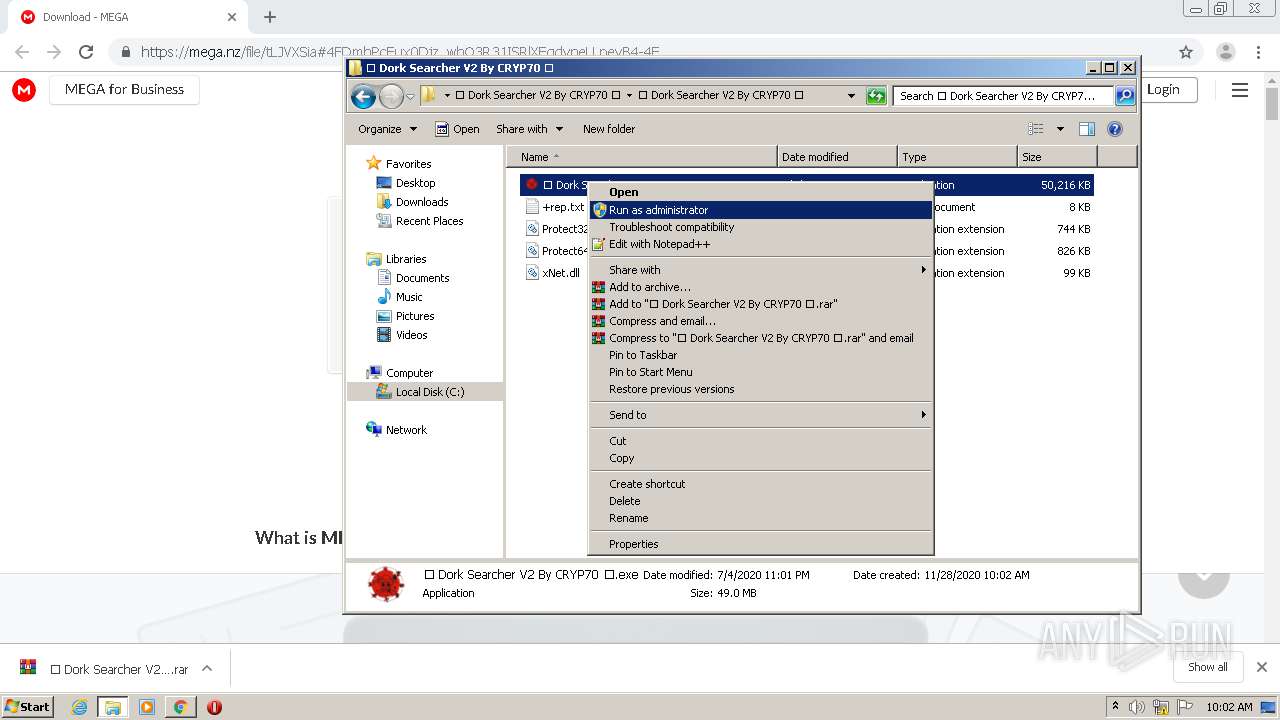The width and height of the screenshot is (1280, 720).
Task: Open the Windows Start menu
Action: coord(28,706)
